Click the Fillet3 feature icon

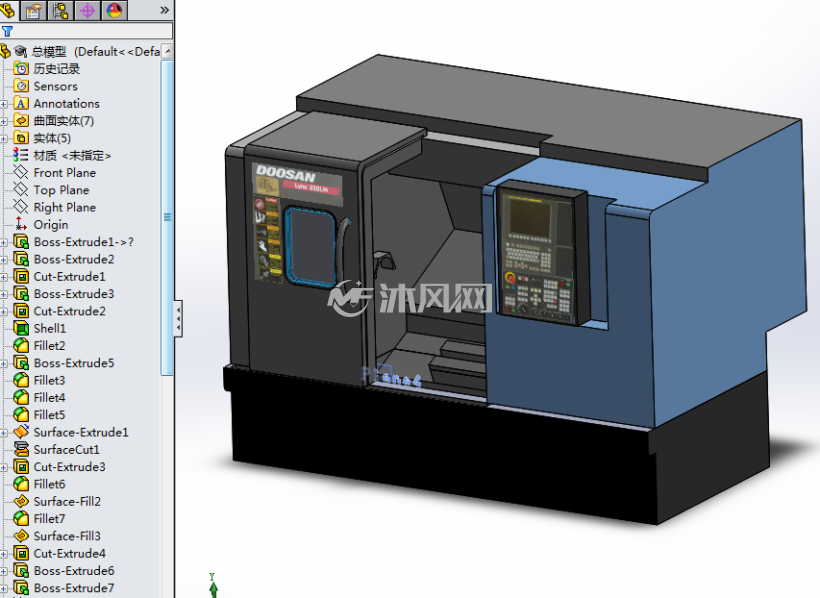tap(21, 380)
